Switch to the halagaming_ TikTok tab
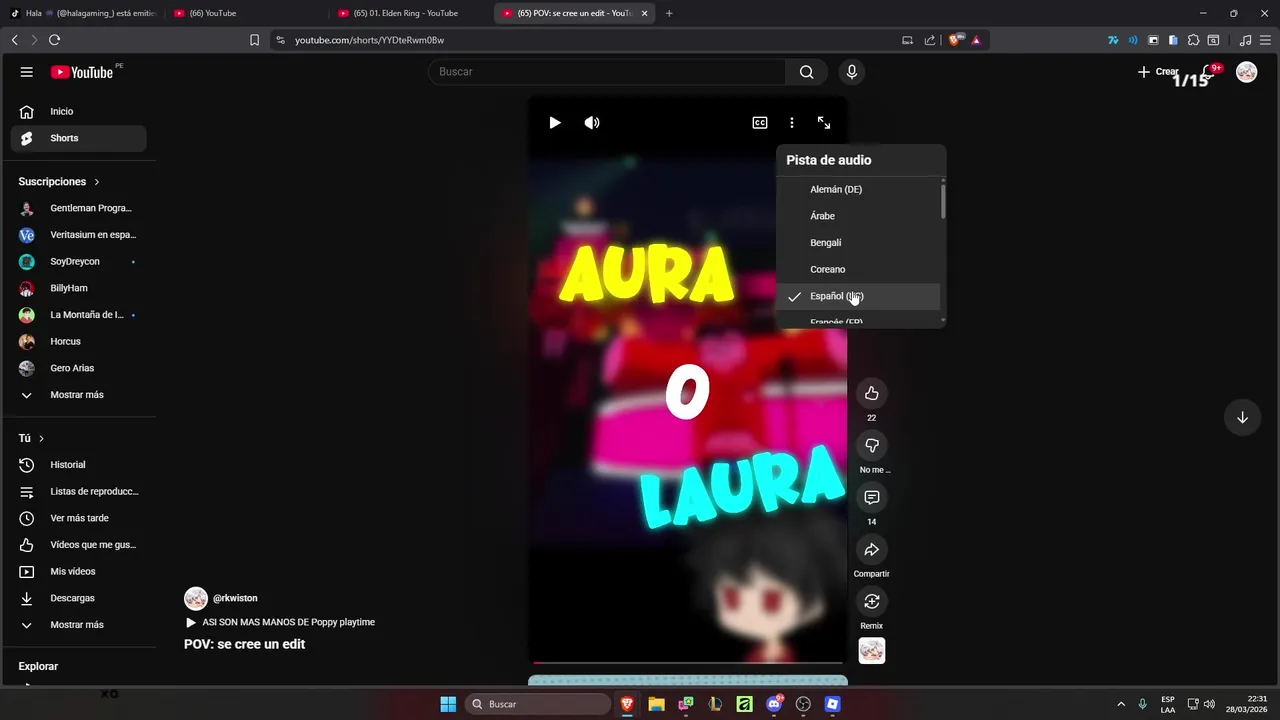This screenshot has height=720, width=1280. point(84,13)
